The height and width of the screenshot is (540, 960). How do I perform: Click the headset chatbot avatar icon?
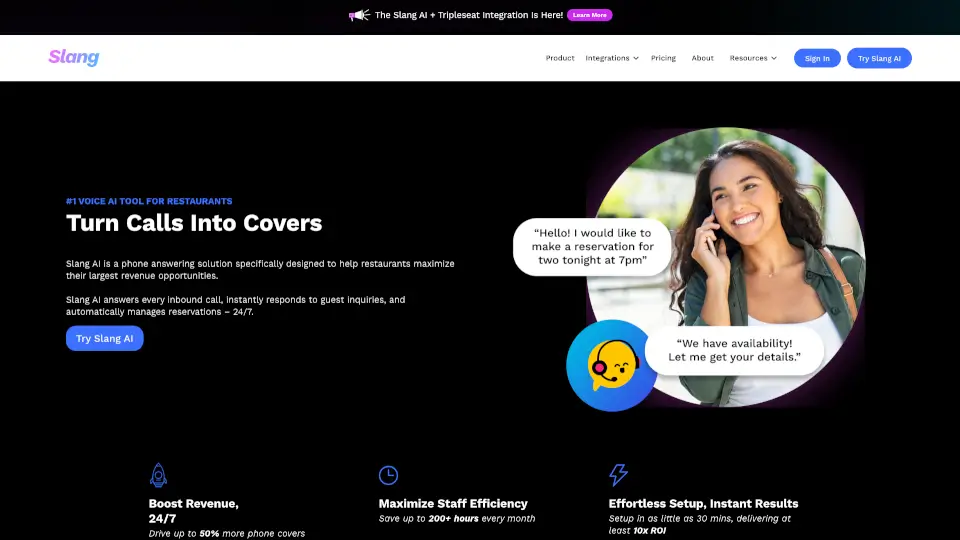coord(611,365)
